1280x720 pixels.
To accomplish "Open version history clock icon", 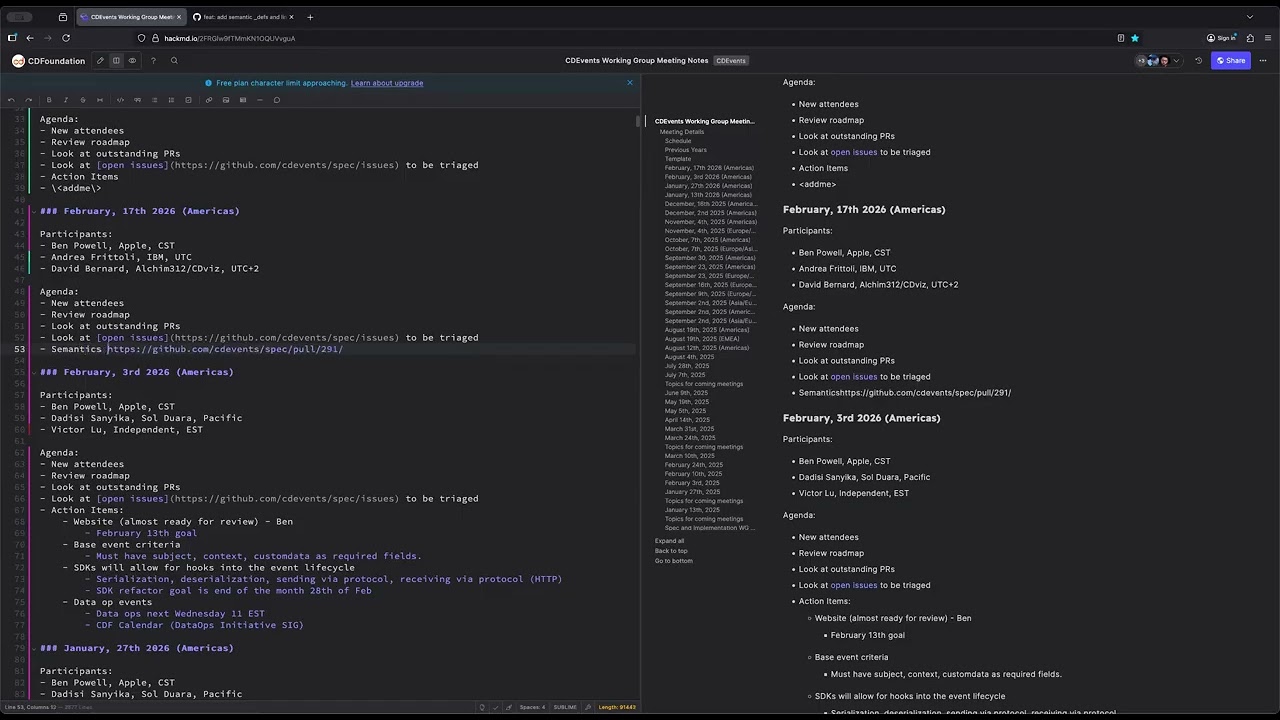I will (x=1198, y=61).
